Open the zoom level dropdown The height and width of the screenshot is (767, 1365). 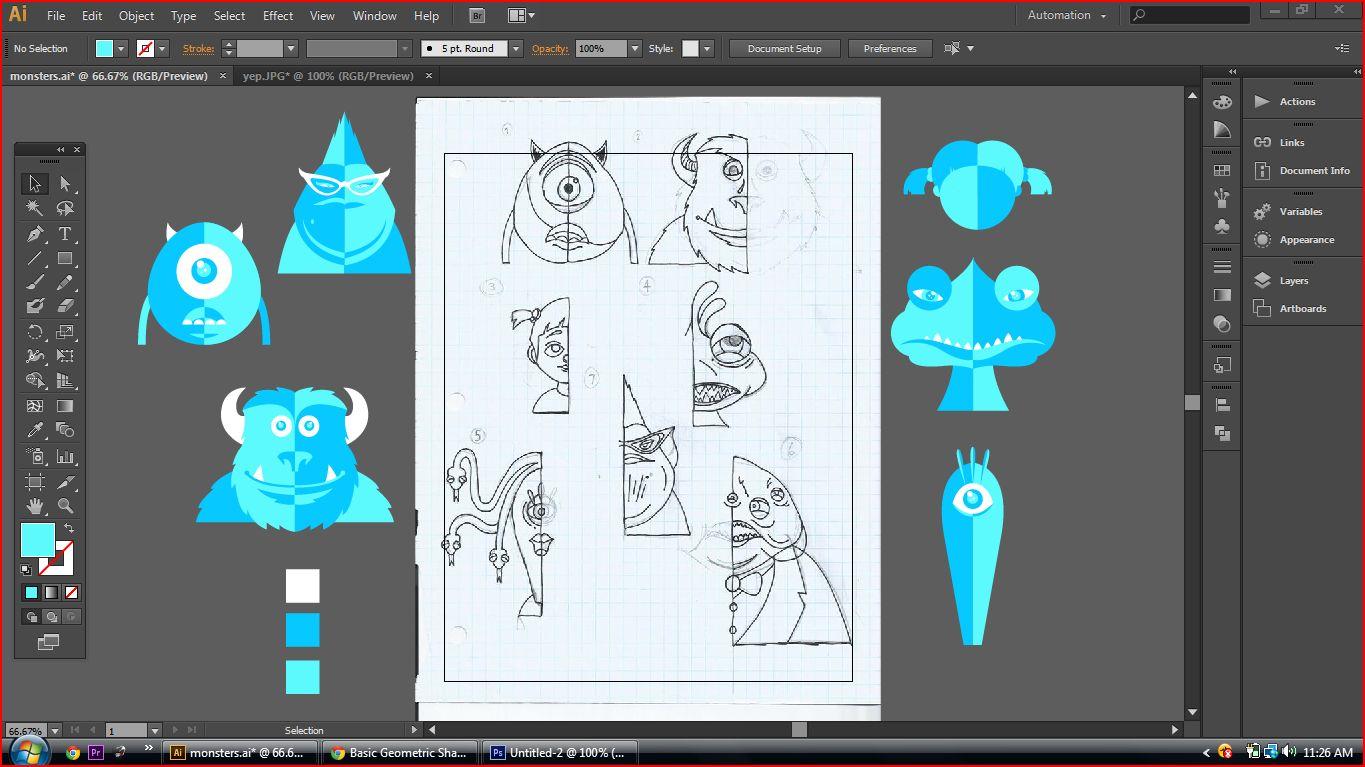(55, 730)
